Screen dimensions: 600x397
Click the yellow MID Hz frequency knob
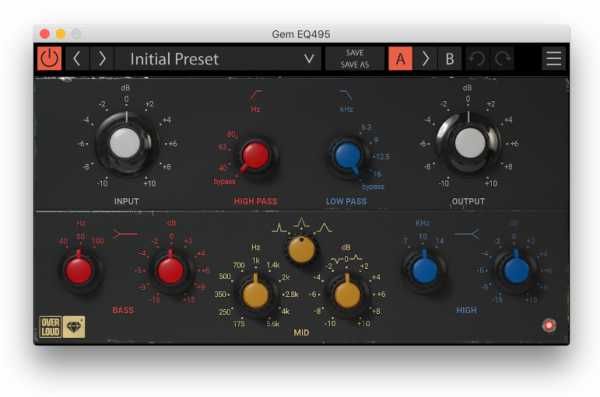coord(256,294)
